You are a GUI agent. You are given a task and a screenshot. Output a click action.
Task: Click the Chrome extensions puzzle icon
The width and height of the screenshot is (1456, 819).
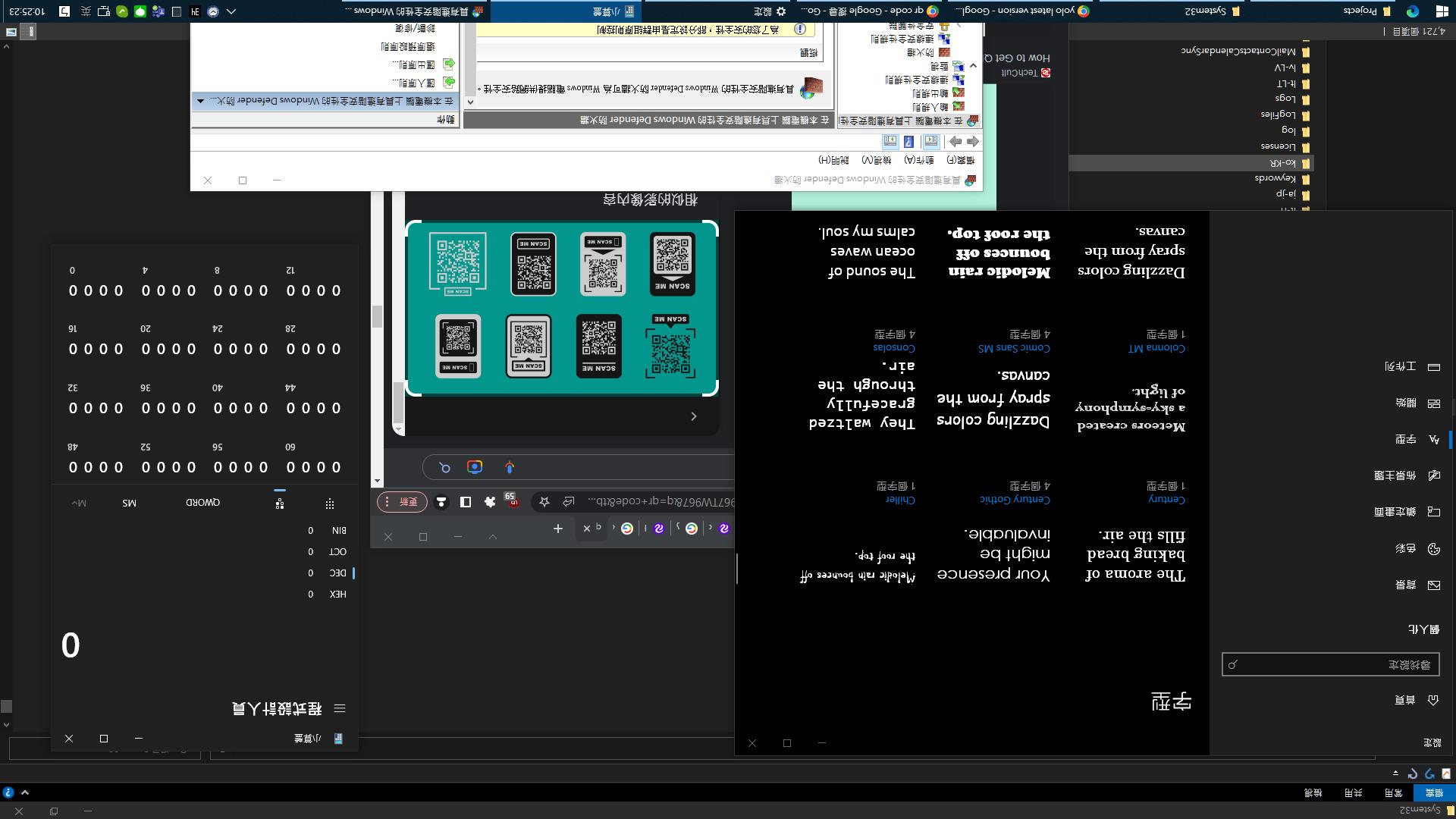(x=490, y=502)
